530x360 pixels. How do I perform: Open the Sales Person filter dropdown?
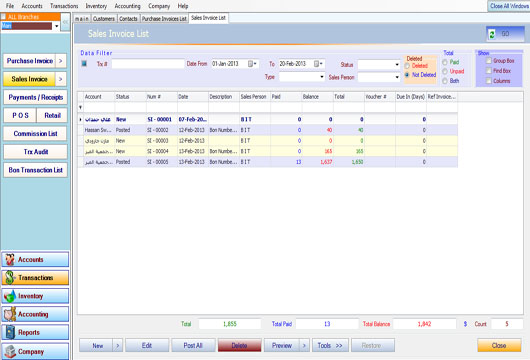coord(397,77)
